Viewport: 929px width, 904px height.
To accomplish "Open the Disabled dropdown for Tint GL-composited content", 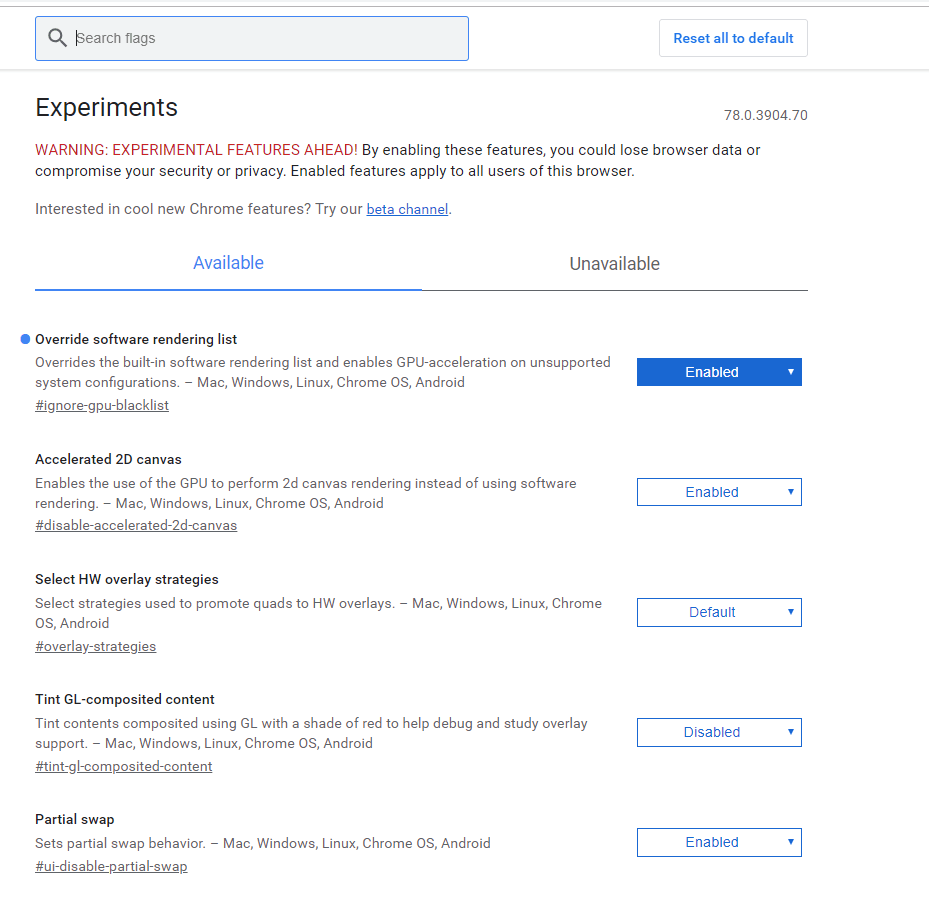I will 719,732.
